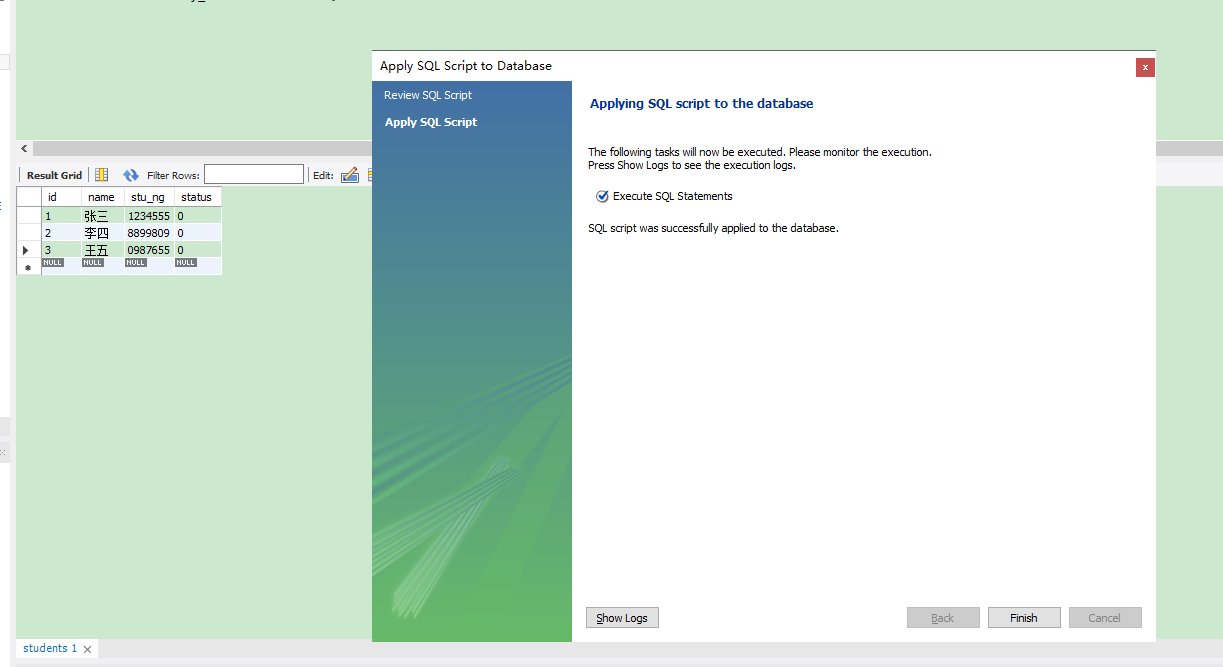This screenshot has height=667, width=1223.
Task: Click the NULL cell under the id column
Action: [61, 266]
